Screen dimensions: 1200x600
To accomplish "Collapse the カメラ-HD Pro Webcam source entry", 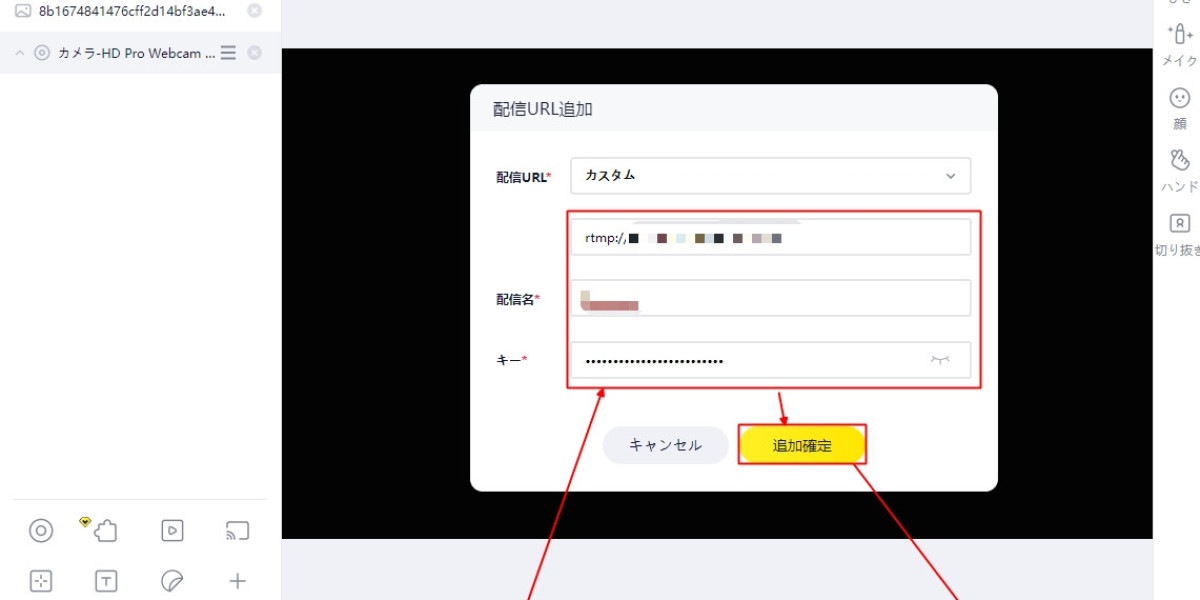I will point(20,54).
